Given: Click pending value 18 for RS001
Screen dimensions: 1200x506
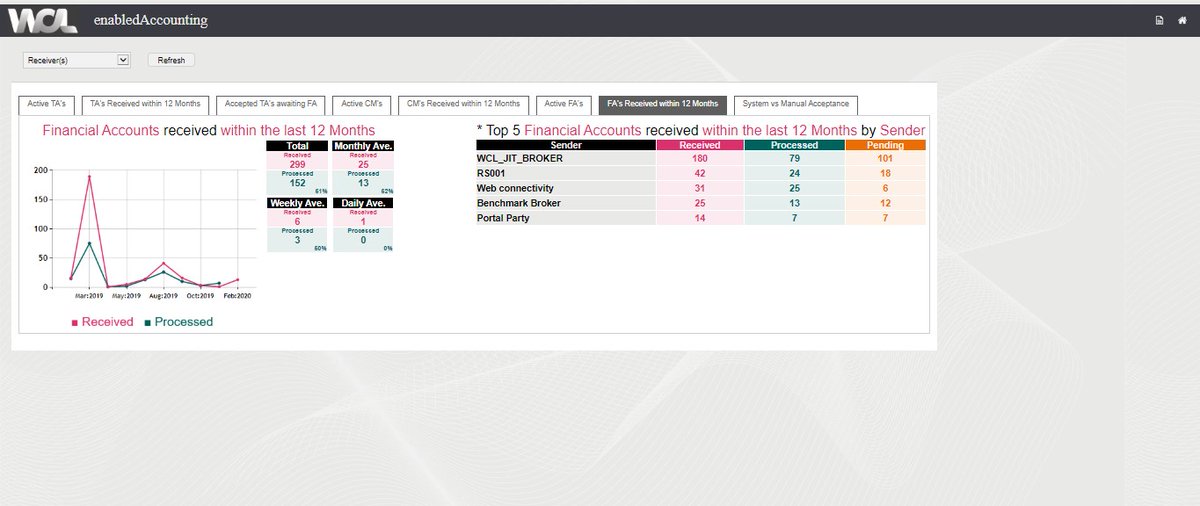Looking at the screenshot, I should pyautogui.click(x=886, y=173).
